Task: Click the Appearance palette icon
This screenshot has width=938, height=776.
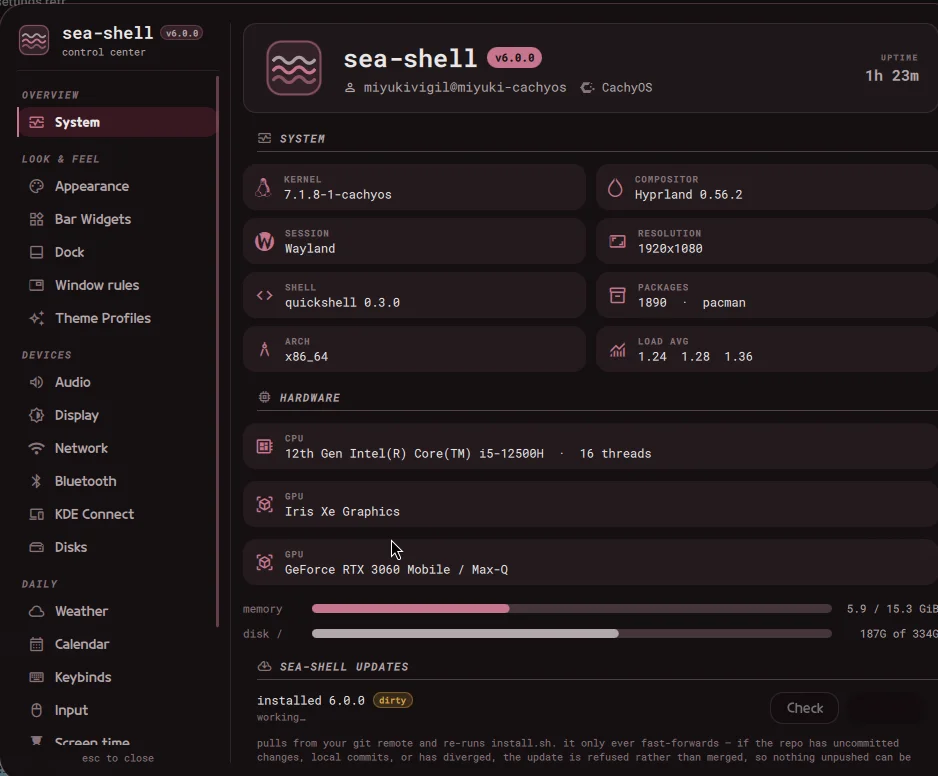Action: 36,186
